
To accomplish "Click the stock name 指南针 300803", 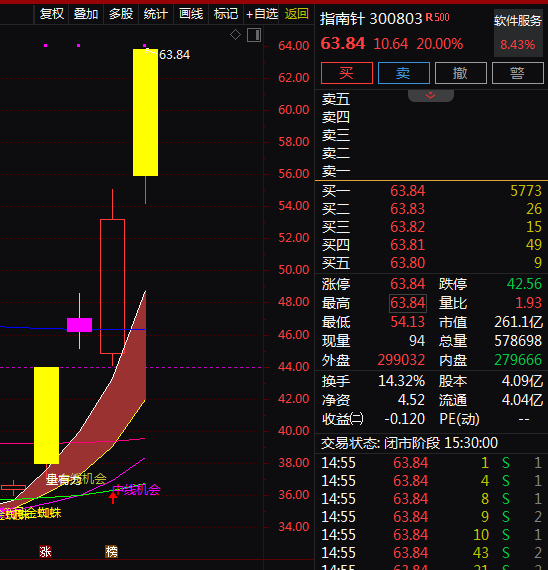I will coord(371,19).
